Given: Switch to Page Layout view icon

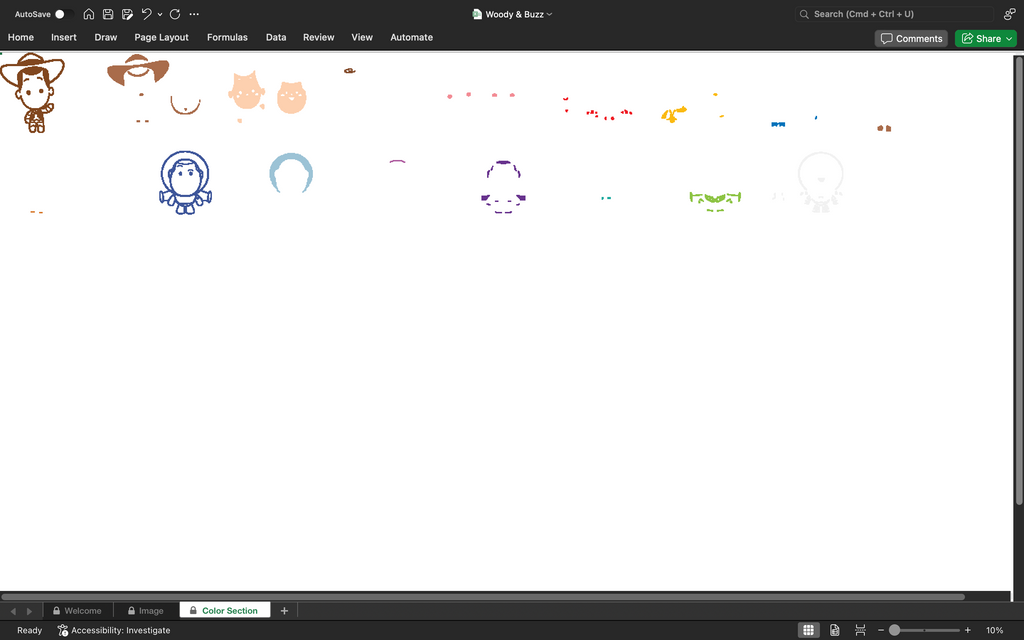Looking at the screenshot, I should [x=835, y=630].
